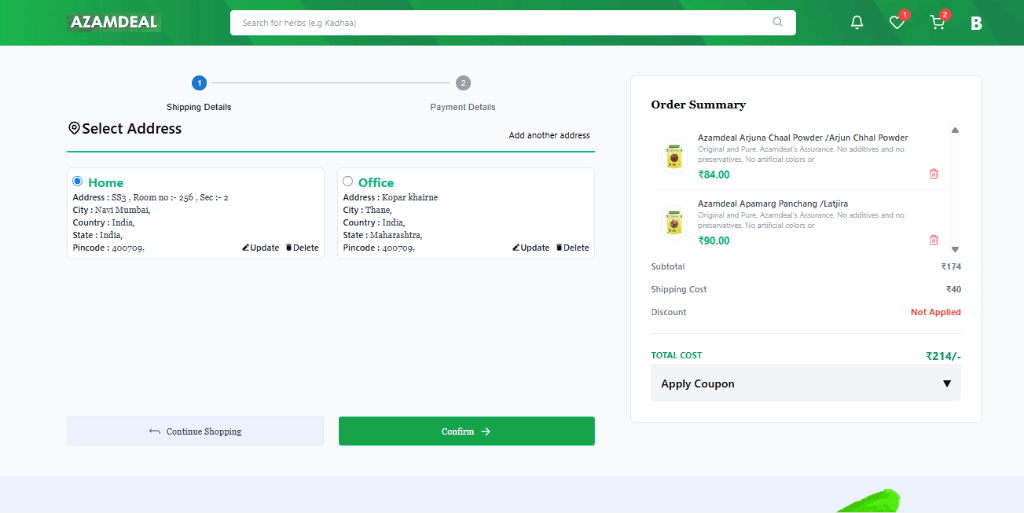Viewport: 1024px width, 513px height.
Task: Click the ₹214/- total cost value
Action: click(943, 356)
